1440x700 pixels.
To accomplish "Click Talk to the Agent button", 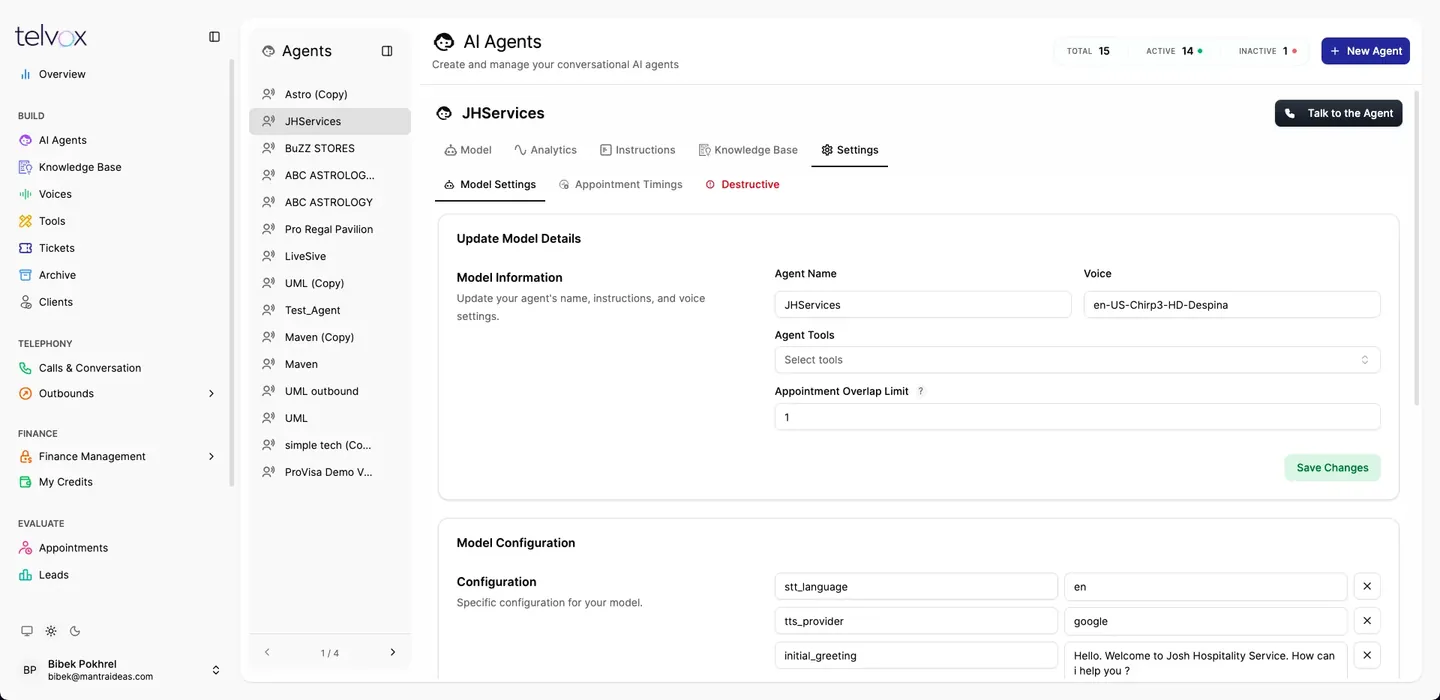I will coord(1338,113).
